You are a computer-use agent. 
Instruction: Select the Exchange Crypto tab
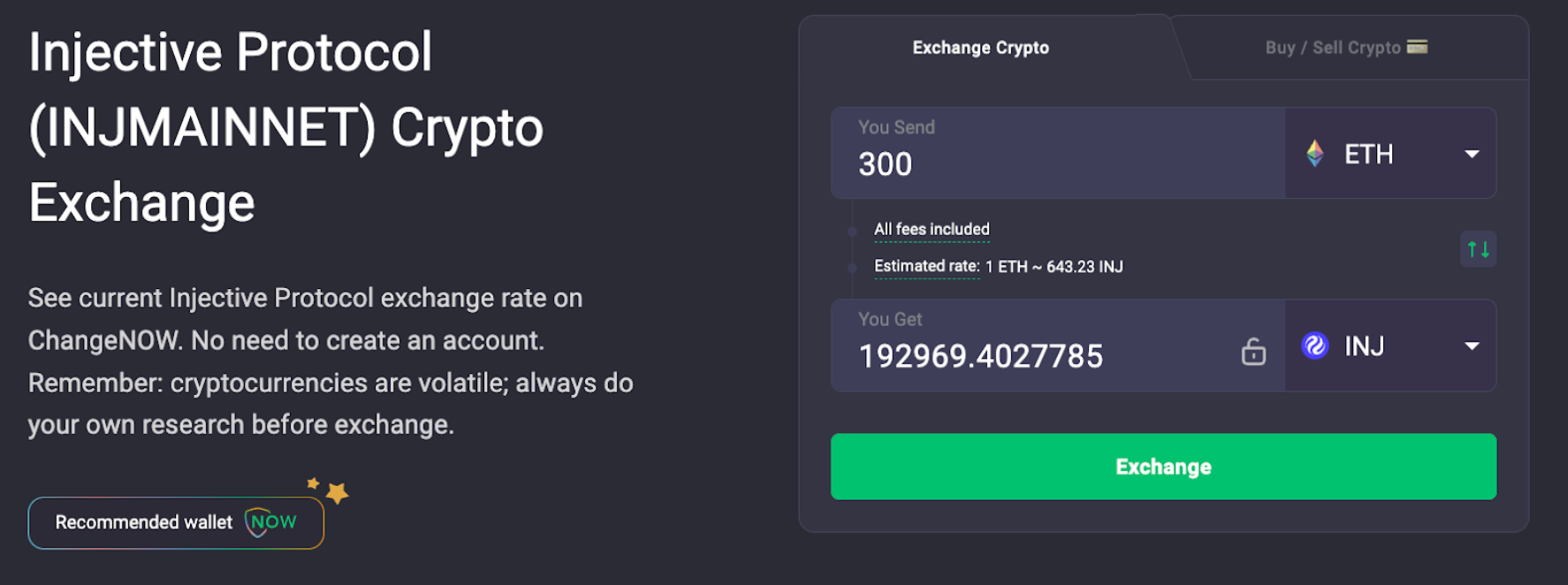979,48
